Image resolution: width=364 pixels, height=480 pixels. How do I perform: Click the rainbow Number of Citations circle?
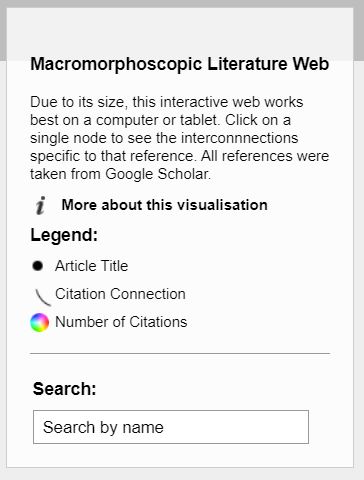40,323
